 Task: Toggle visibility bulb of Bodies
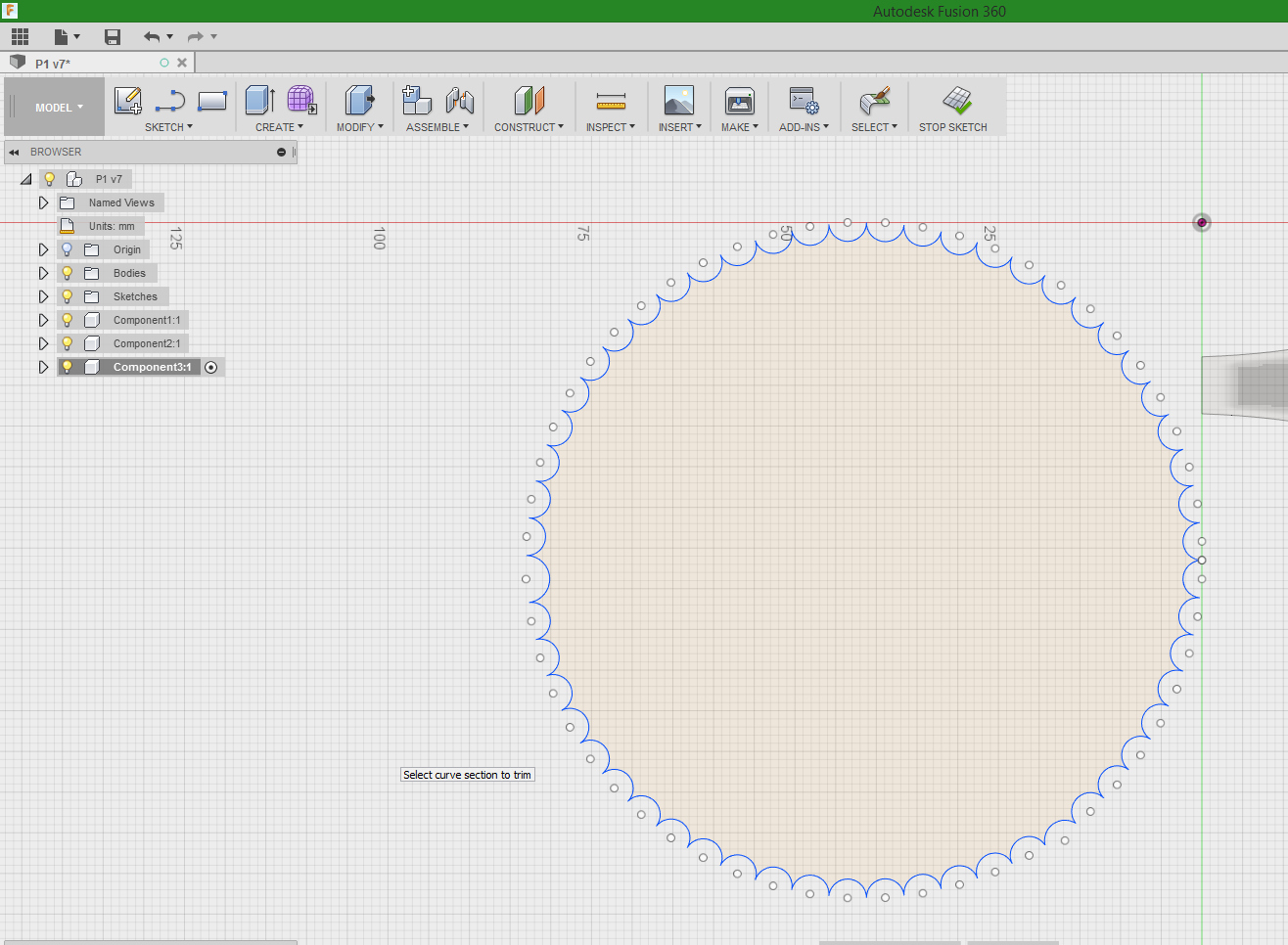(68, 273)
